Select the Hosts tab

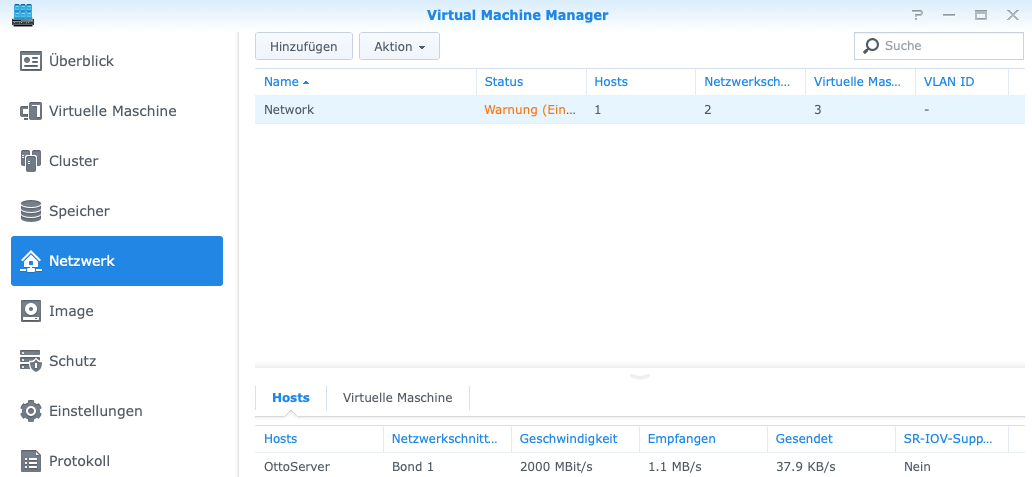coord(291,398)
